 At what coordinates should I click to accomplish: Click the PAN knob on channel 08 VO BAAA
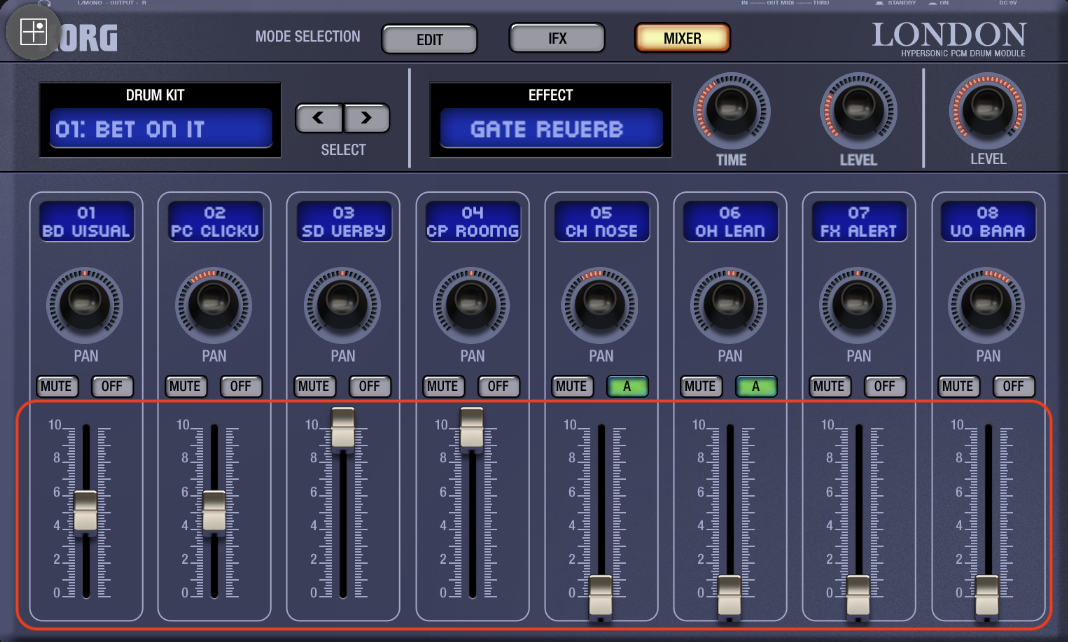point(986,305)
